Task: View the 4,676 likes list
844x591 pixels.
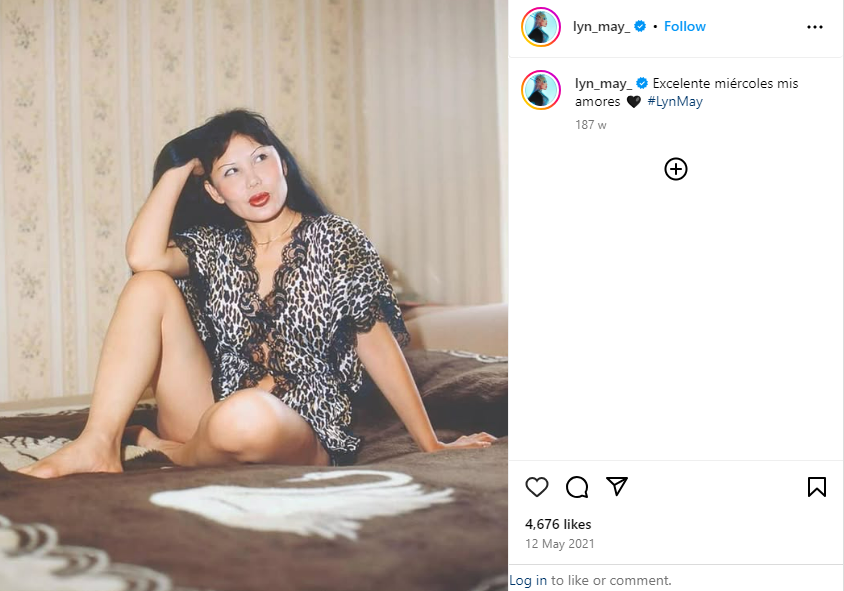Action: point(558,524)
